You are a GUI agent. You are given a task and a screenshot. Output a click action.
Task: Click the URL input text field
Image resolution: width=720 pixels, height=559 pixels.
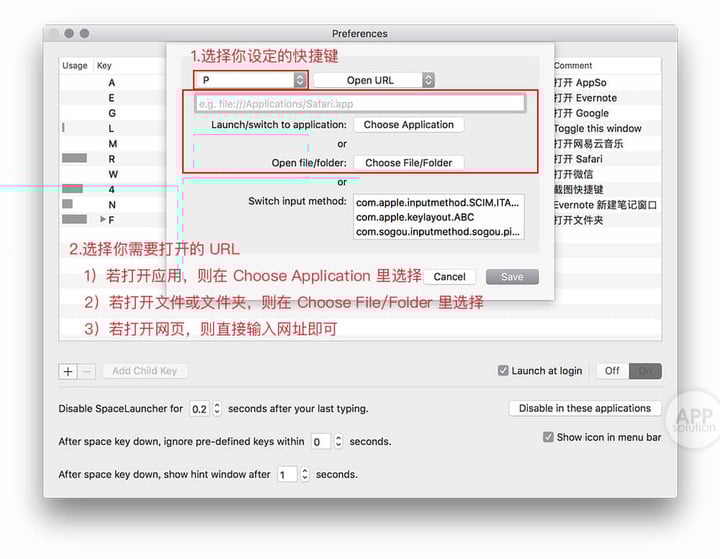tap(360, 103)
